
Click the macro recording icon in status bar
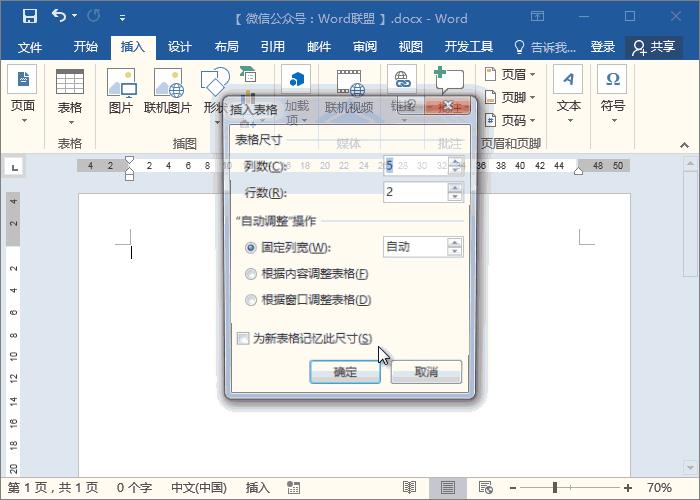(x=293, y=488)
